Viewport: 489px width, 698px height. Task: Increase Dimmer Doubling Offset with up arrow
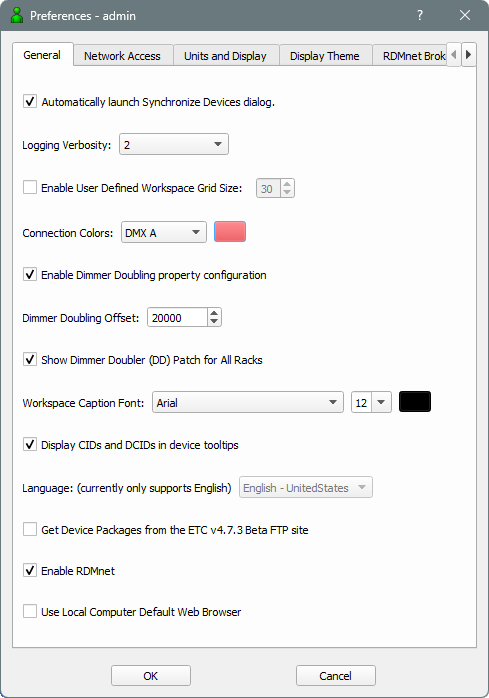(214, 313)
